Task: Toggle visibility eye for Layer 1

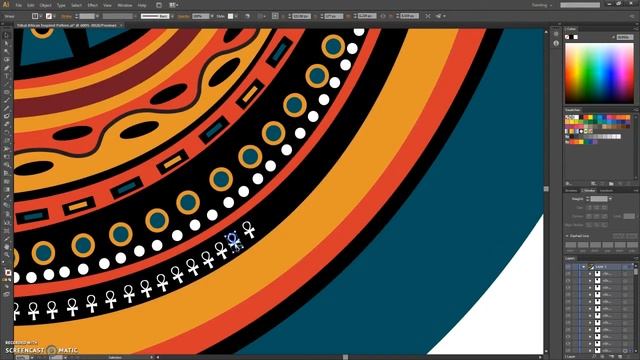Action: point(568,267)
